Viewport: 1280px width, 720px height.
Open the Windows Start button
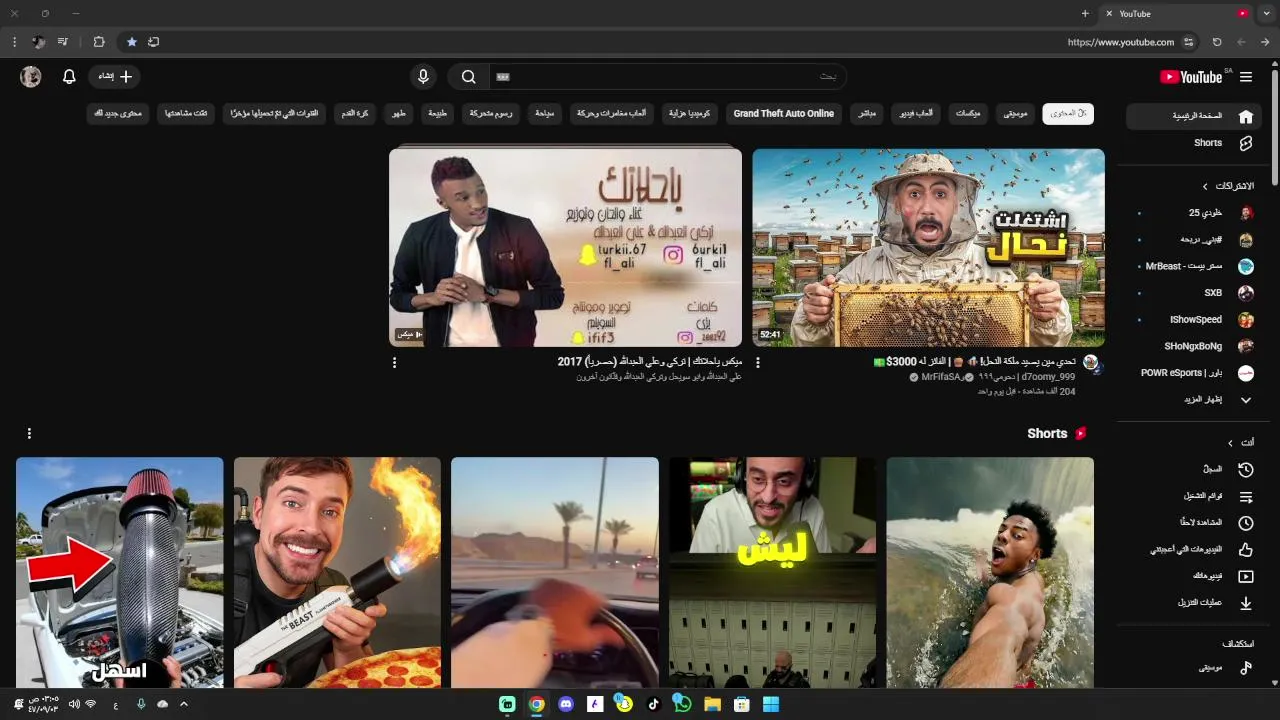tap(771, 704)
